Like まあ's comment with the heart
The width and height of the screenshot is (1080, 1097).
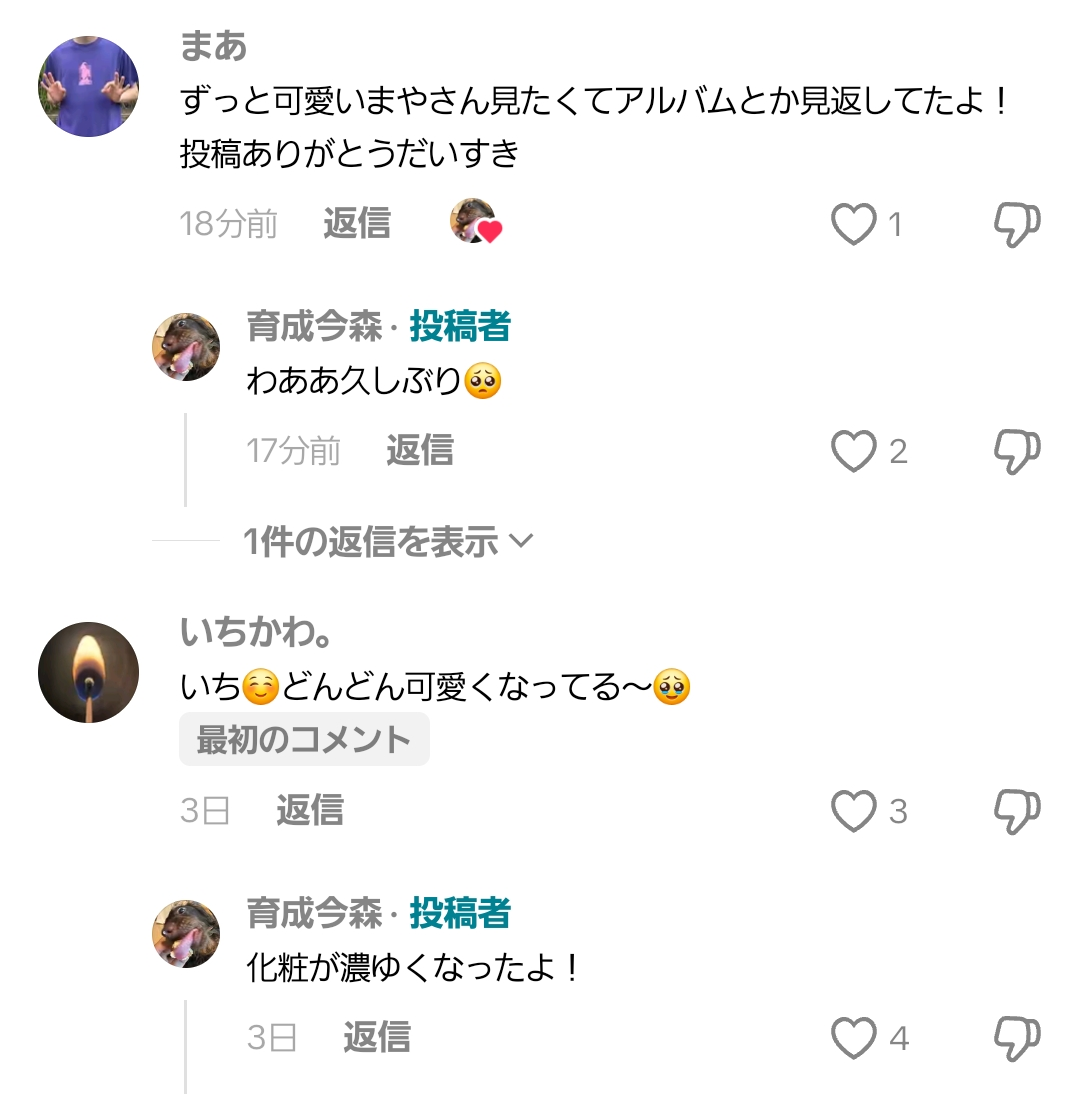coord(854,224)
